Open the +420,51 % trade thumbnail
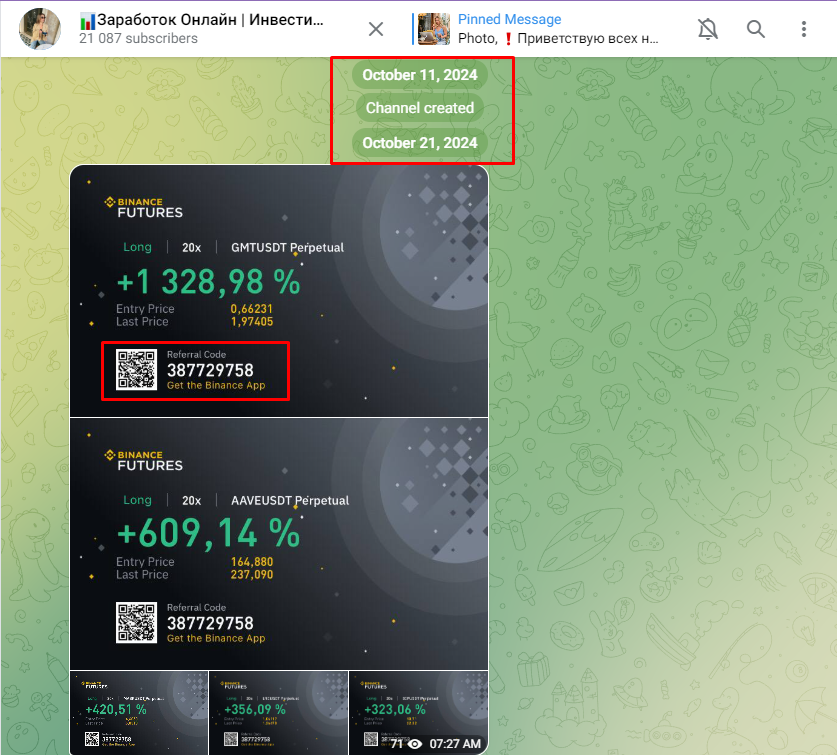Viewport: 837px width, 755px height. coord(139,710)
